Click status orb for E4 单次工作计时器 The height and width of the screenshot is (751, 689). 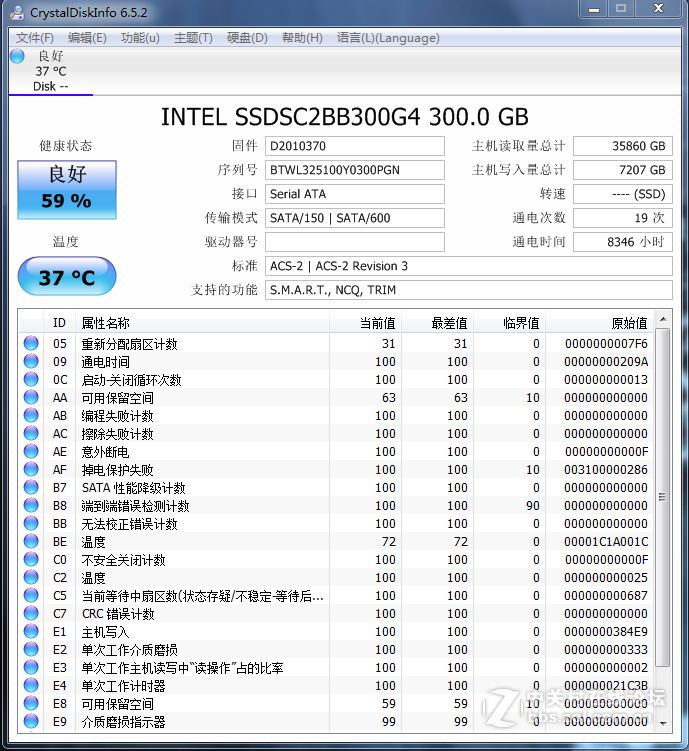31,685
